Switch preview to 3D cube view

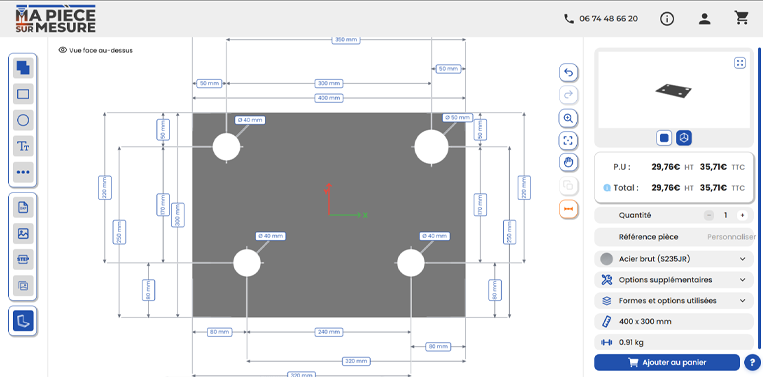(x=684, y=138)
